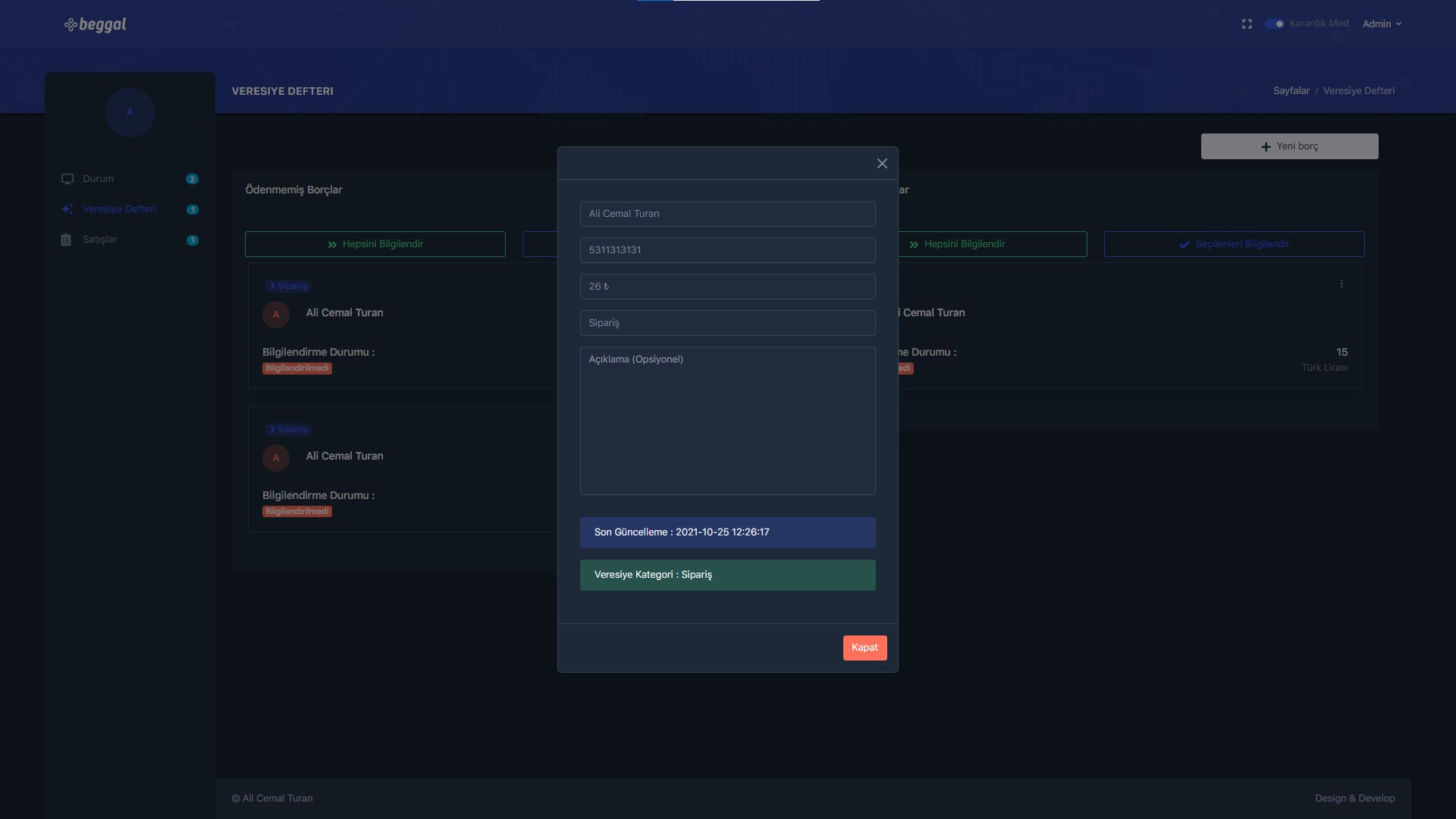Close the modal with the X icon
This screenshot has width=1456, height=819.
[882, 164]
